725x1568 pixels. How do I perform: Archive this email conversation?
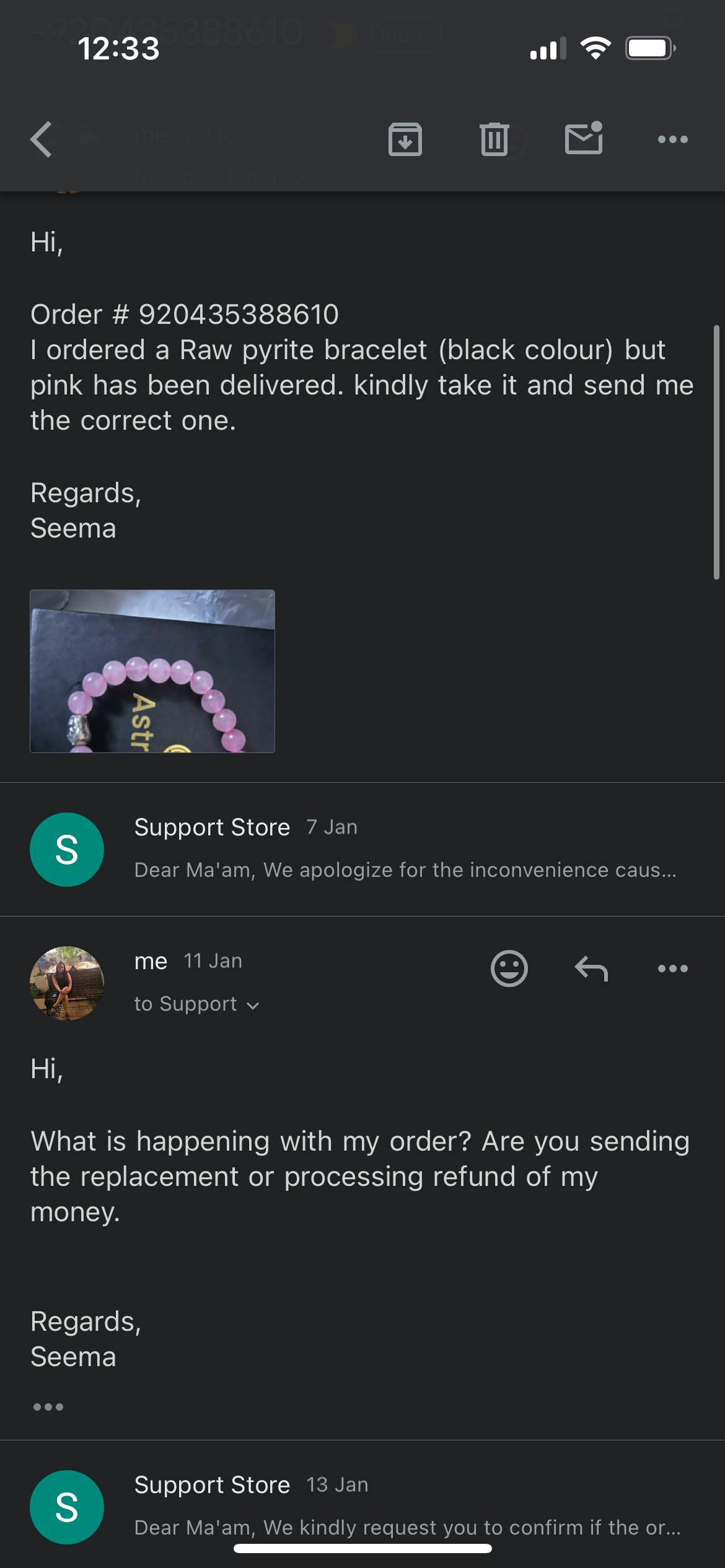[x=405, y=139]
